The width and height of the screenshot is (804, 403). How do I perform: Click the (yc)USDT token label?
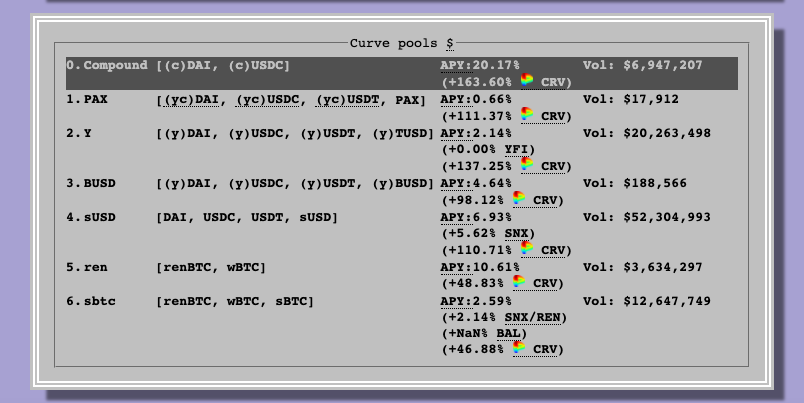(351, 100)
